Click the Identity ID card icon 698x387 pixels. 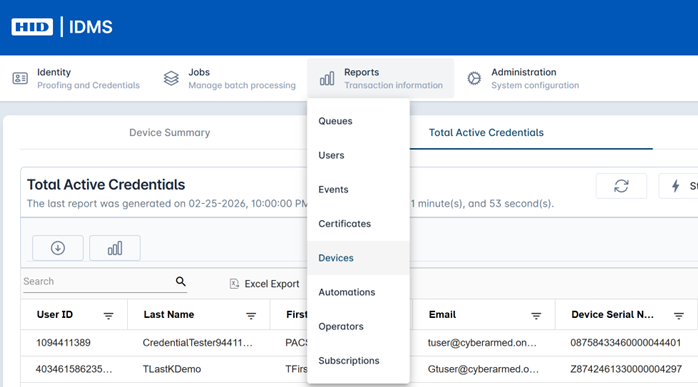20,78
